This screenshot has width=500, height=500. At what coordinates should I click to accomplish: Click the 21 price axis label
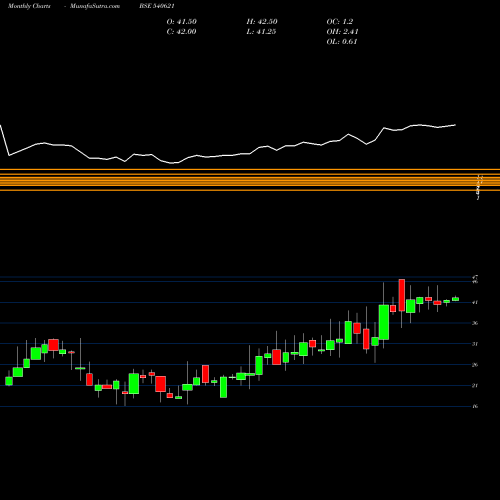pyautogui.click(x=475, y=385)
